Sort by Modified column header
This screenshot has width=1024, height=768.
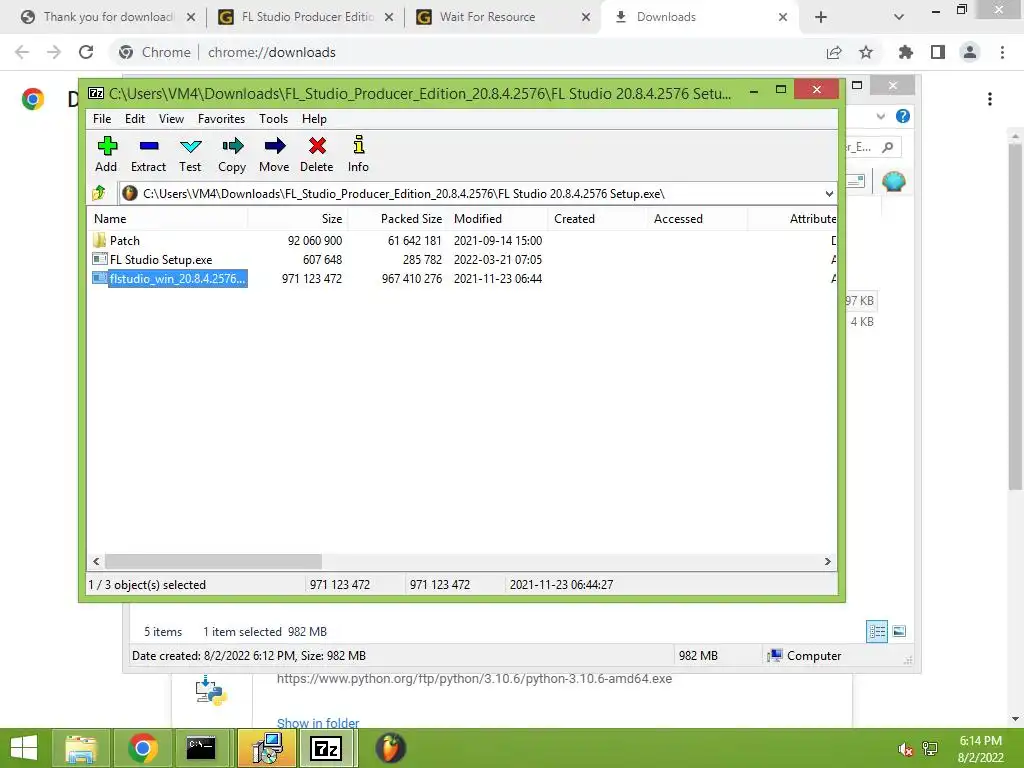498,219
